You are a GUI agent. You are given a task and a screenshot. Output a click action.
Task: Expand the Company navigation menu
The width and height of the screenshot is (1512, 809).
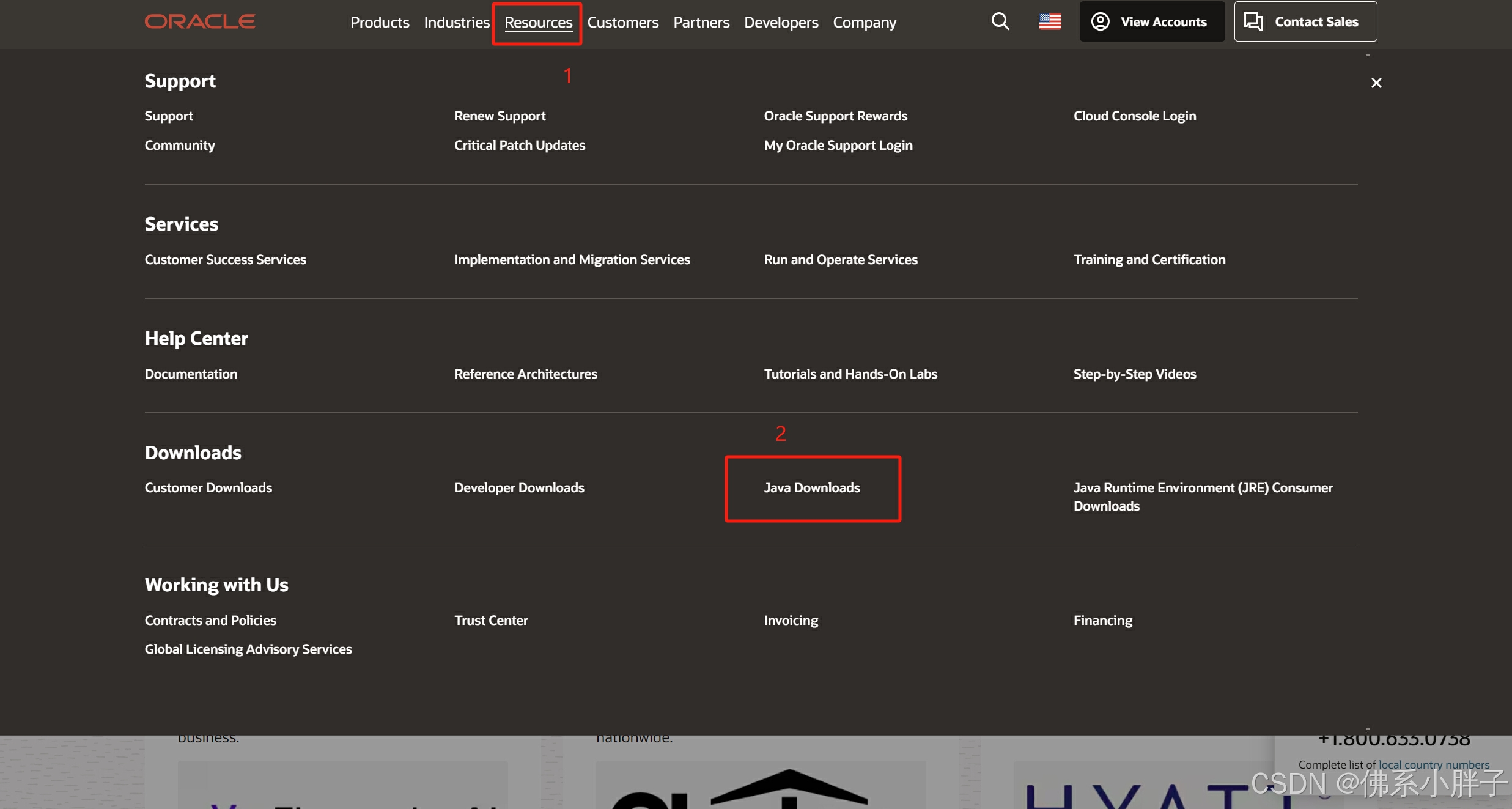click(x=864, y=23)
